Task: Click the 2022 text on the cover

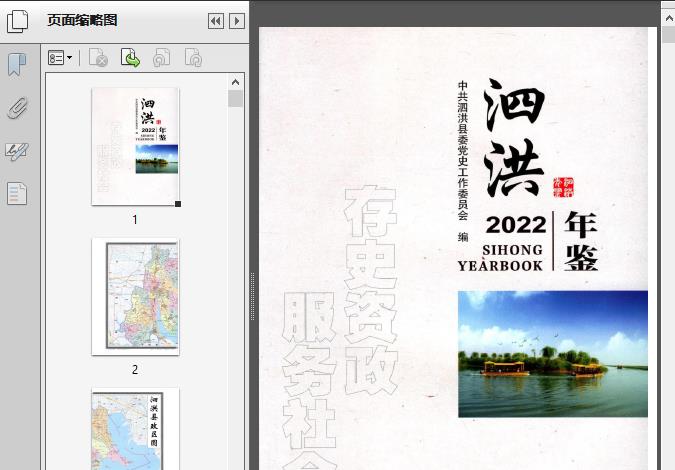Action: pos(516,225)
